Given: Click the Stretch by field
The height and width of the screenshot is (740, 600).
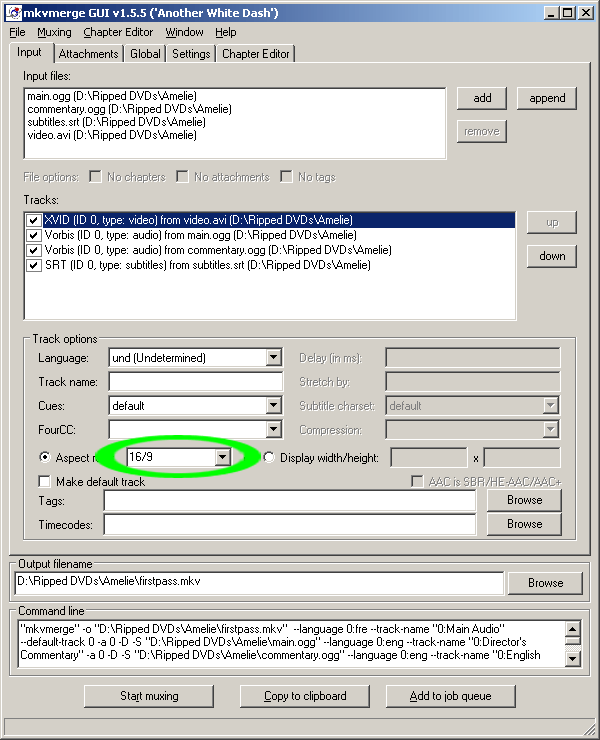Looking at the screenshot, I should click(473, 381).
